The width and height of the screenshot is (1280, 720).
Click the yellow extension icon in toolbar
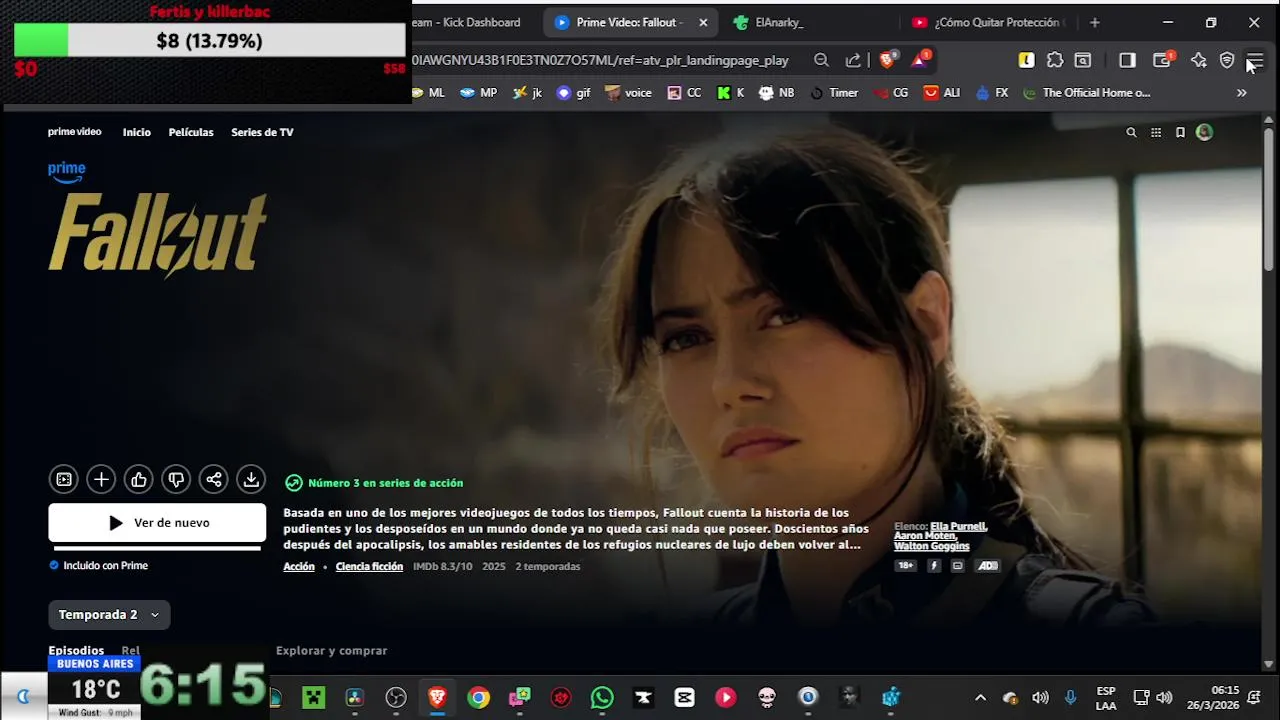click(1026, 60)
